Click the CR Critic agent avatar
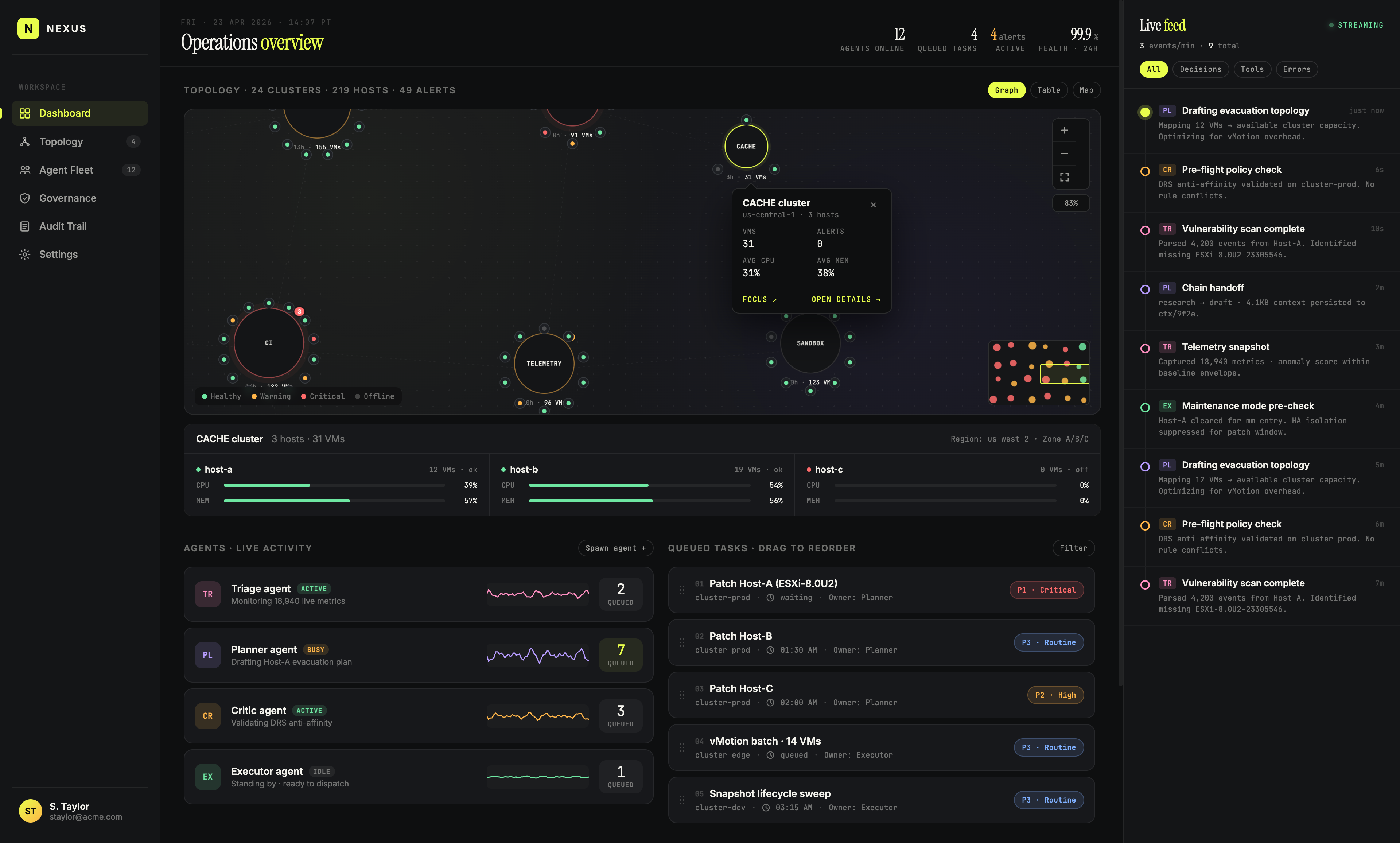Image resolution: width=1400 pixels, height=843 pixels. [208, 716]
